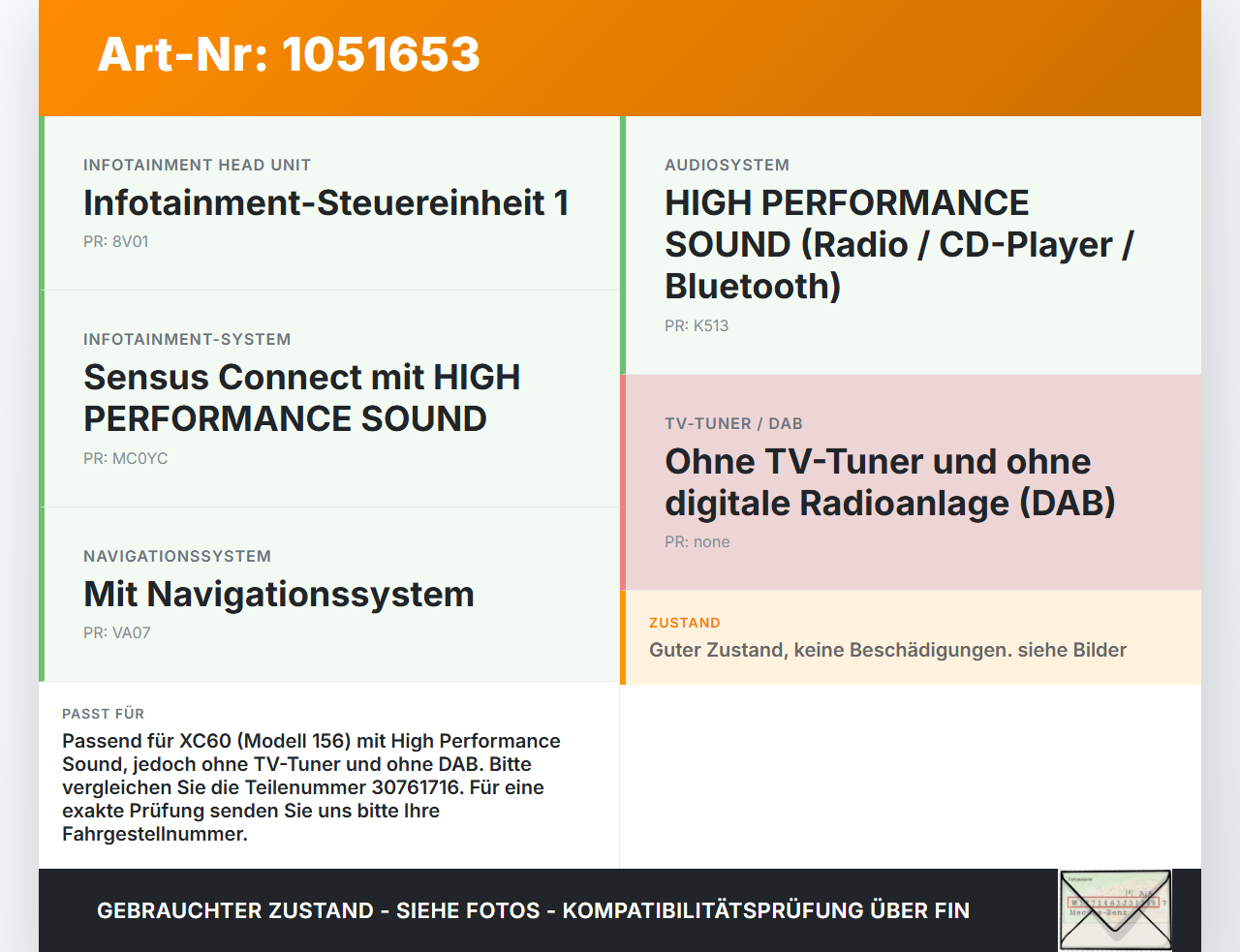Click the red Ohne TV-Tuner und DAB card
1240x952 pixels.
(x=911, y=482)
